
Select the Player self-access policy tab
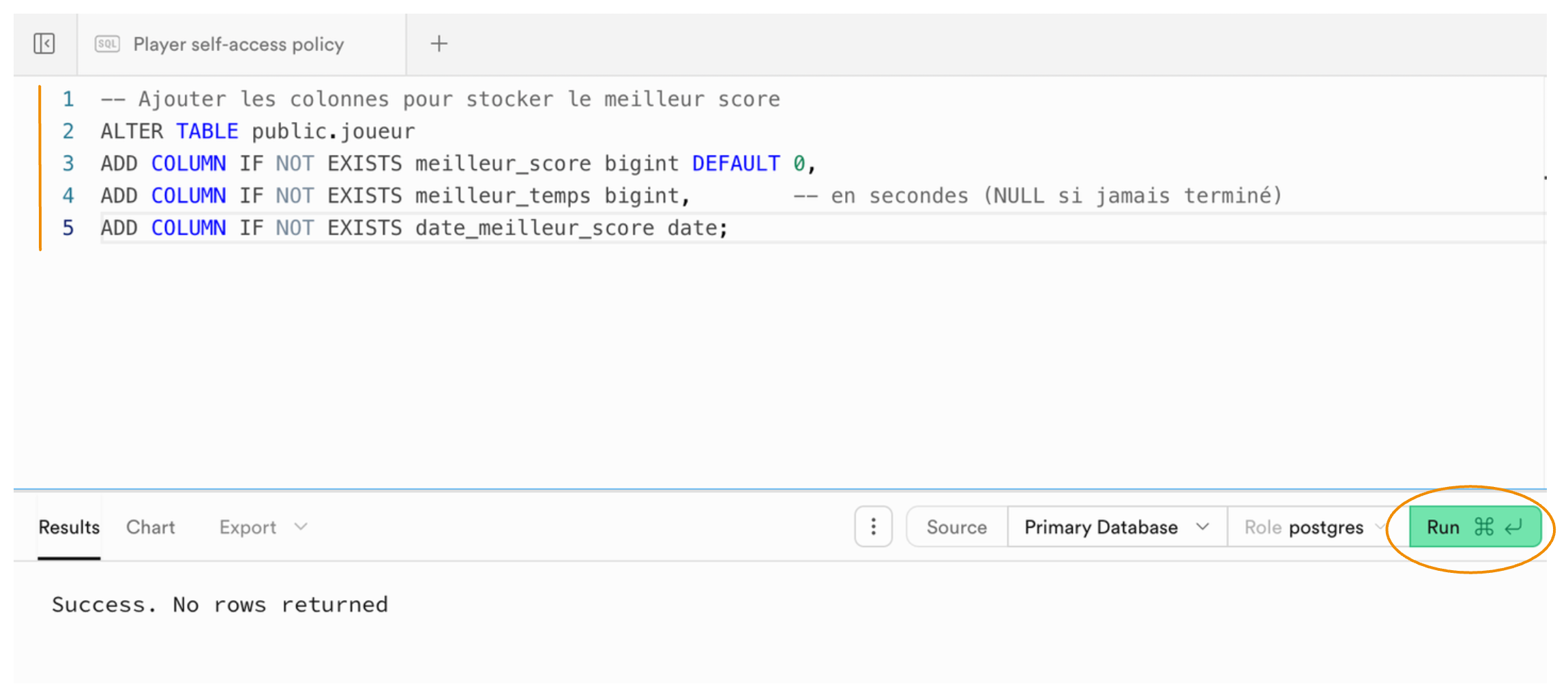point(239,44)
